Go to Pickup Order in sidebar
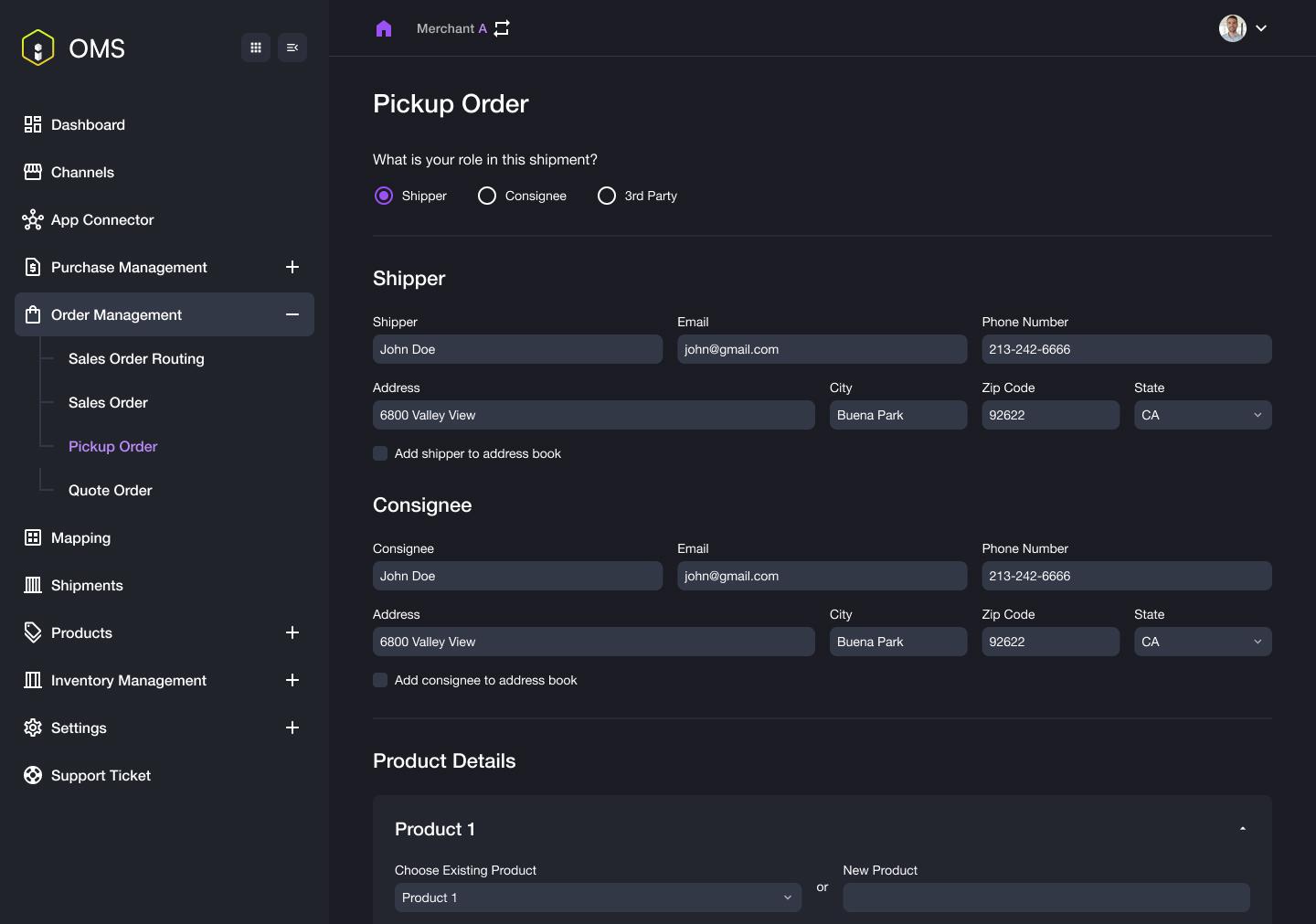The height and width of the screenshot is (924, 1316). [113, 446]
